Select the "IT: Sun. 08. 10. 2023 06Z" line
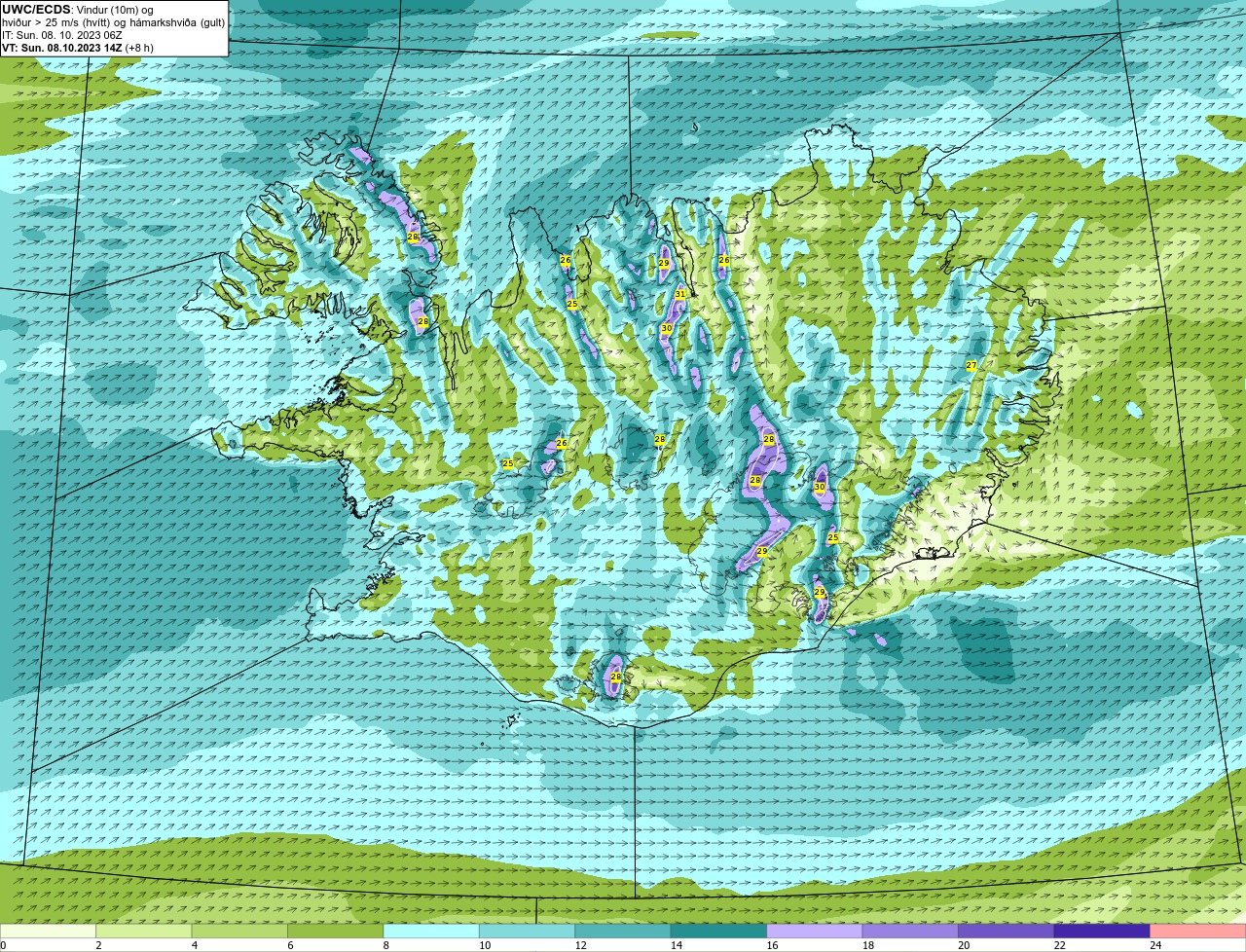 point(61,35)
